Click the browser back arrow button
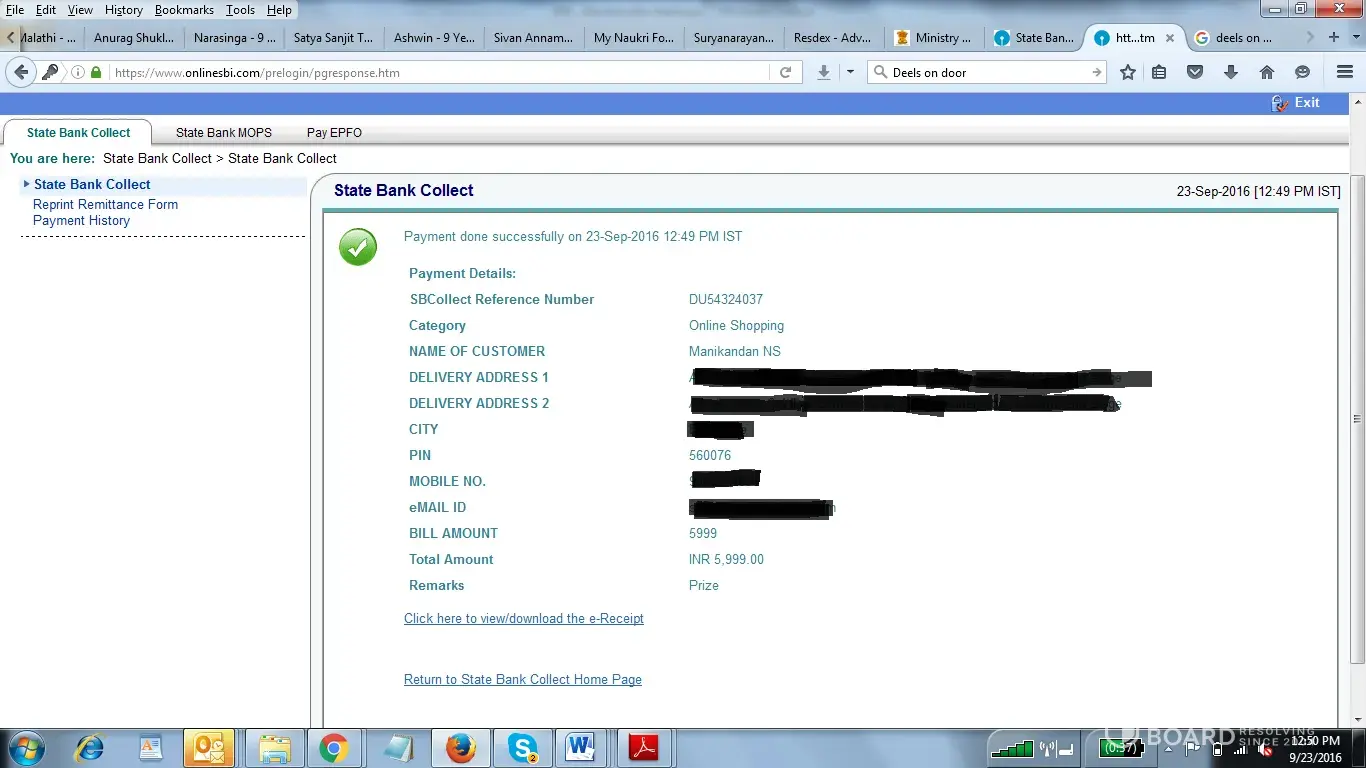The image size is (1366, 768). click(x=21, y=72)
